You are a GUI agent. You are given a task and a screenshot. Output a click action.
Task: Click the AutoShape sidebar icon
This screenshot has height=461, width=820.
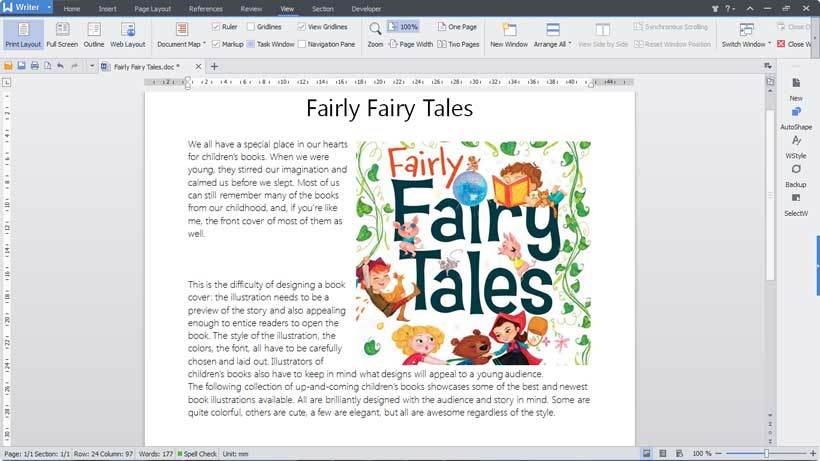(x=796, y=112)
